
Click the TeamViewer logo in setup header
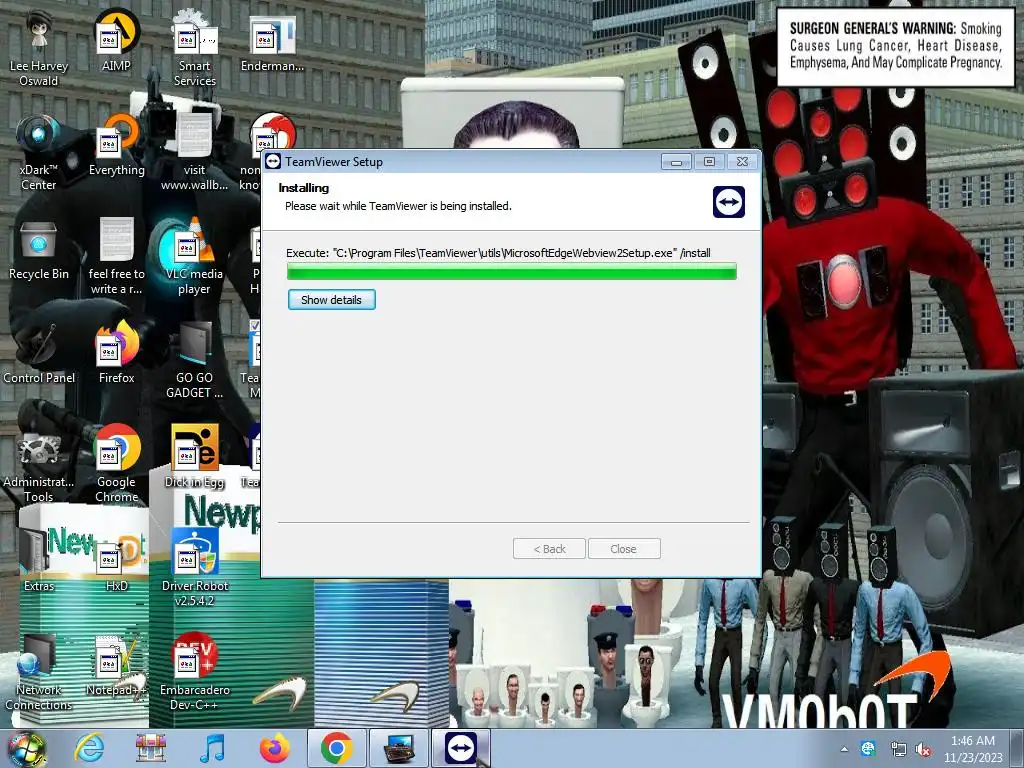click(x=729, y=201)
